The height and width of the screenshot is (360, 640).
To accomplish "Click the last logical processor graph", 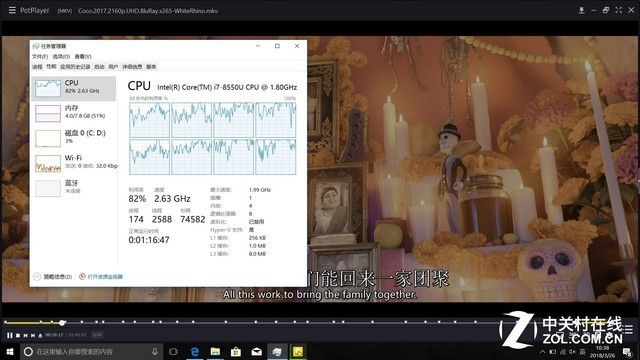I will 276,157.
